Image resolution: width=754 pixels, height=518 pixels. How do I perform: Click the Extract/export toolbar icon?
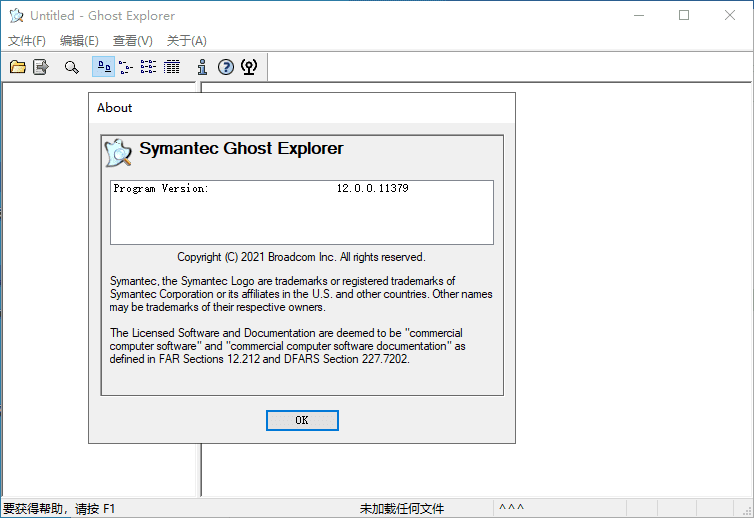point(41,67)
